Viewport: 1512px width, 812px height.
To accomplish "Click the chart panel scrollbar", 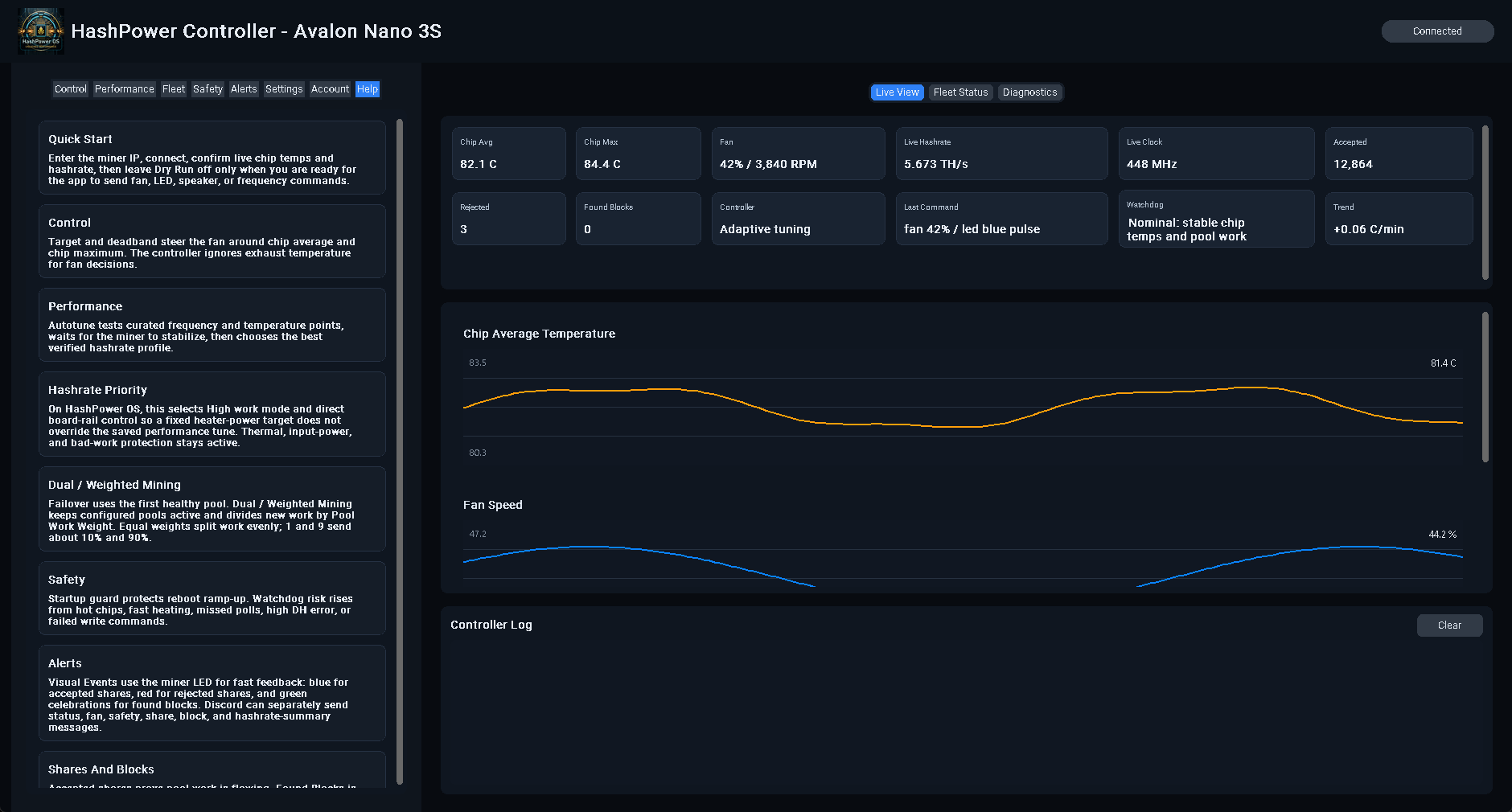I will pyautogui.click(x=1485, y=388).
